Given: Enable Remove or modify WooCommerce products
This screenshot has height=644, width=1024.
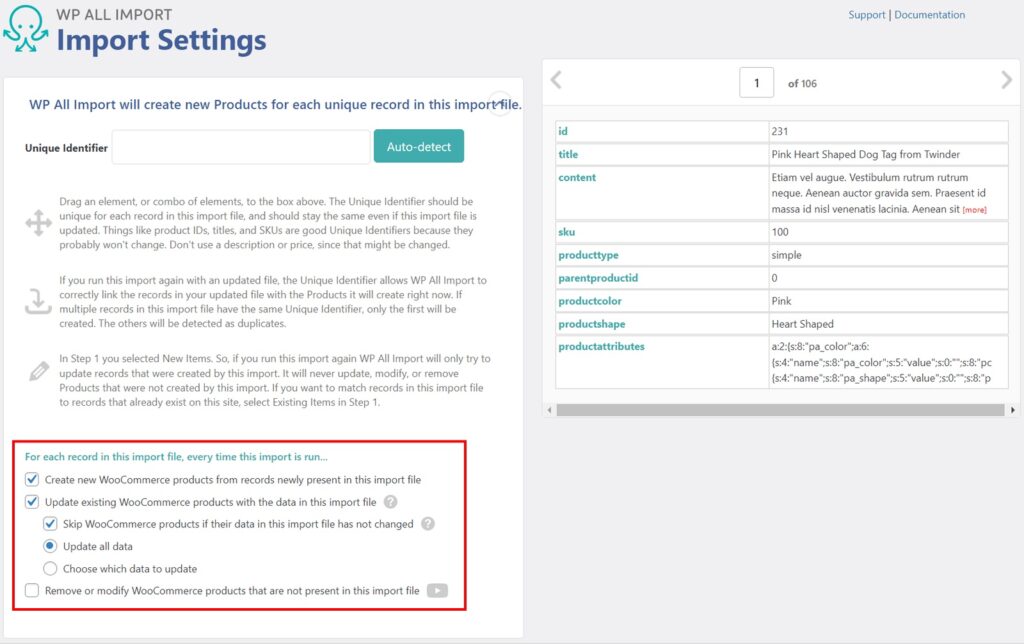Looking at the screenshot, I should point(32,590).
